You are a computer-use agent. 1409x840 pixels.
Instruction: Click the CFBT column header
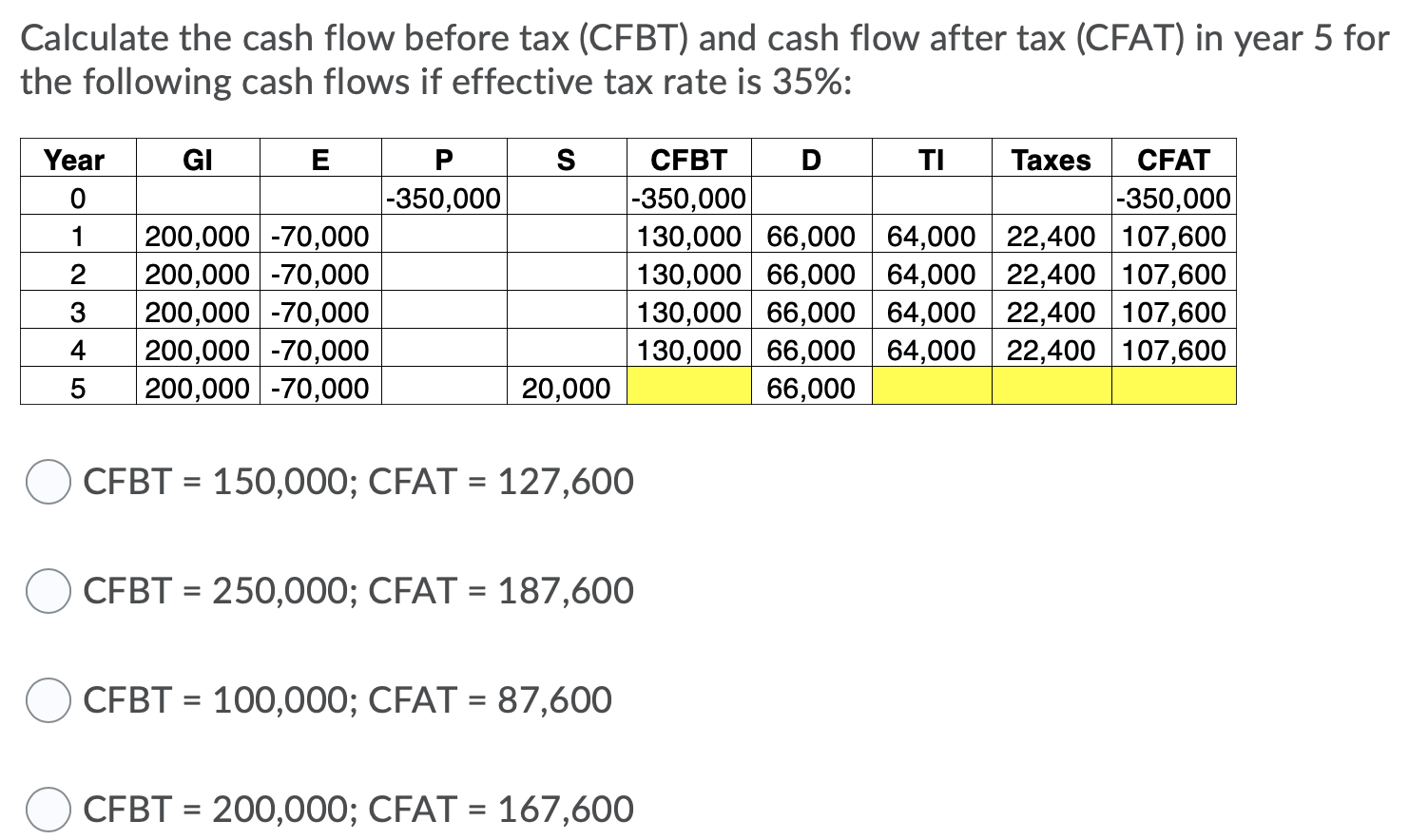tap(686, 160)
